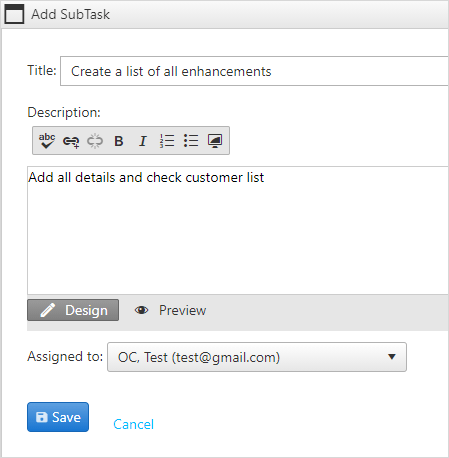This screenshot has height=458, width=449.
Task: Click the eye icon beside Preview
Action: 141,310
